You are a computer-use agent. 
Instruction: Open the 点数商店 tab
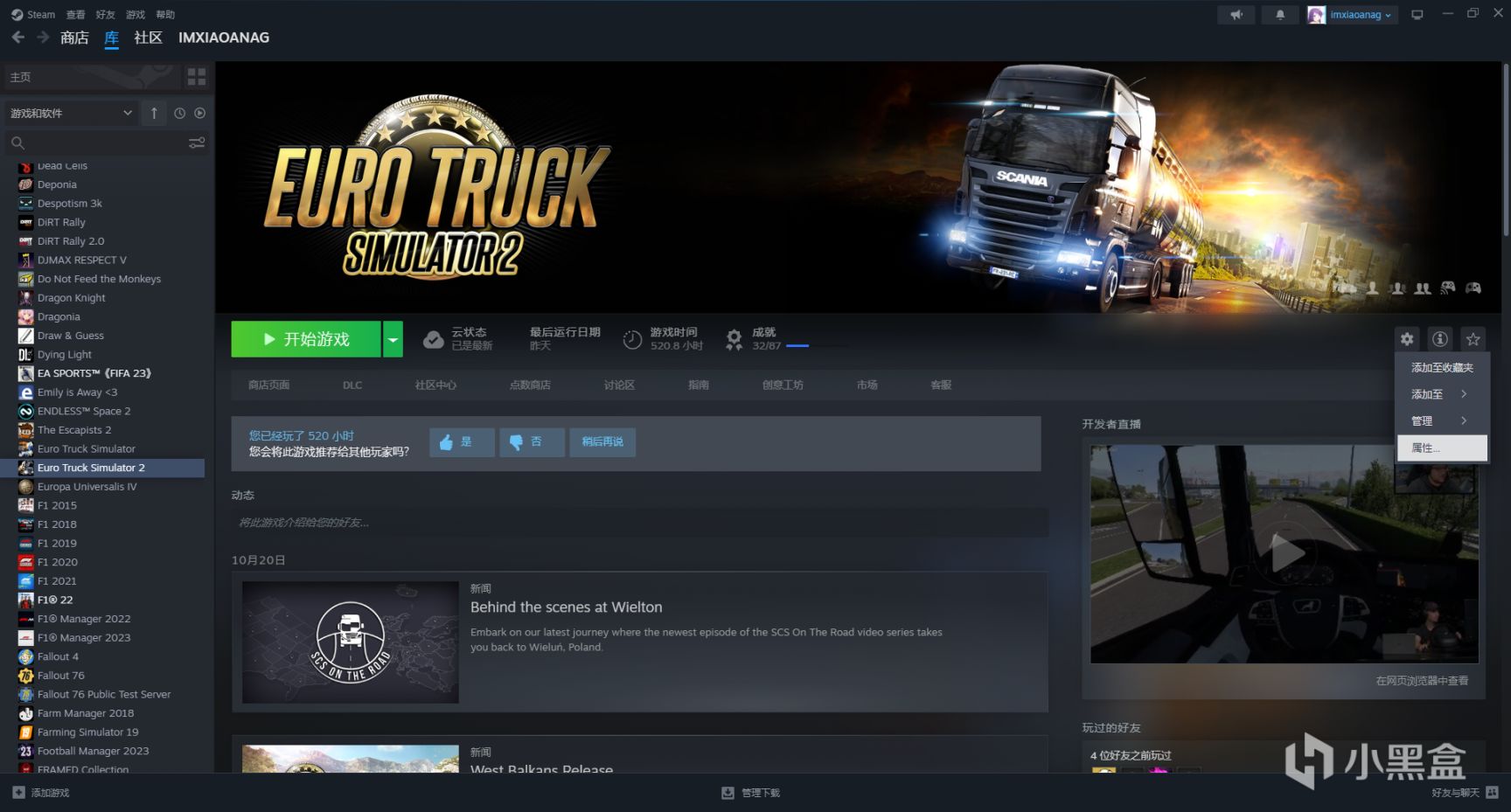(530, 385)
